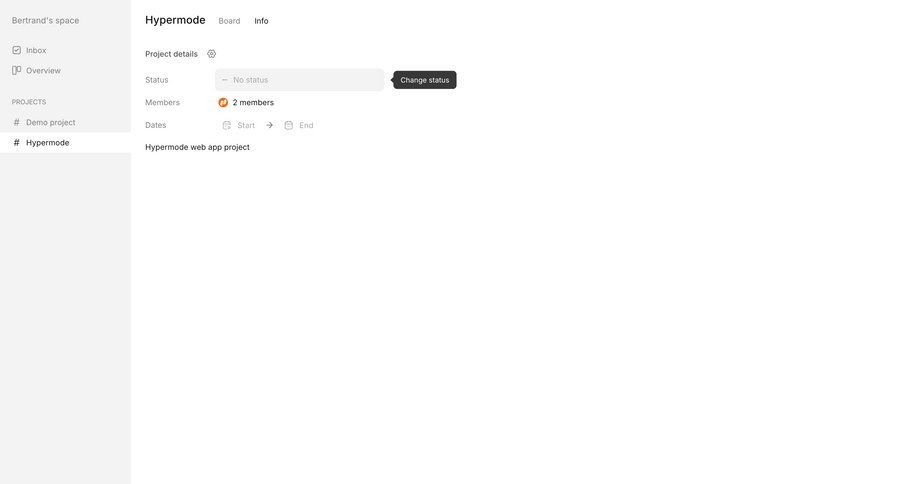Click the End date calendar icon
Screen dimensions: 900x484
coord(289,125)
